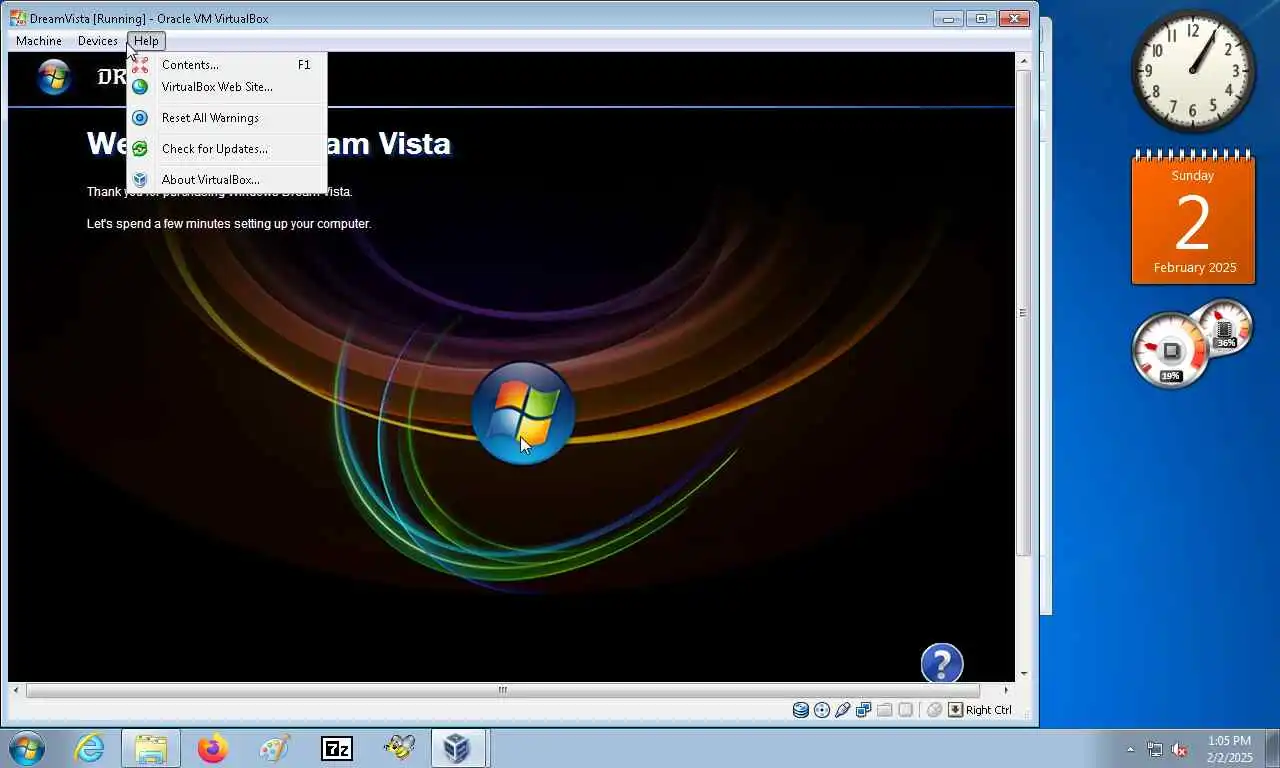Click the VirtualBox window title bar icon
1280x768 pixels.
[18, 18]
